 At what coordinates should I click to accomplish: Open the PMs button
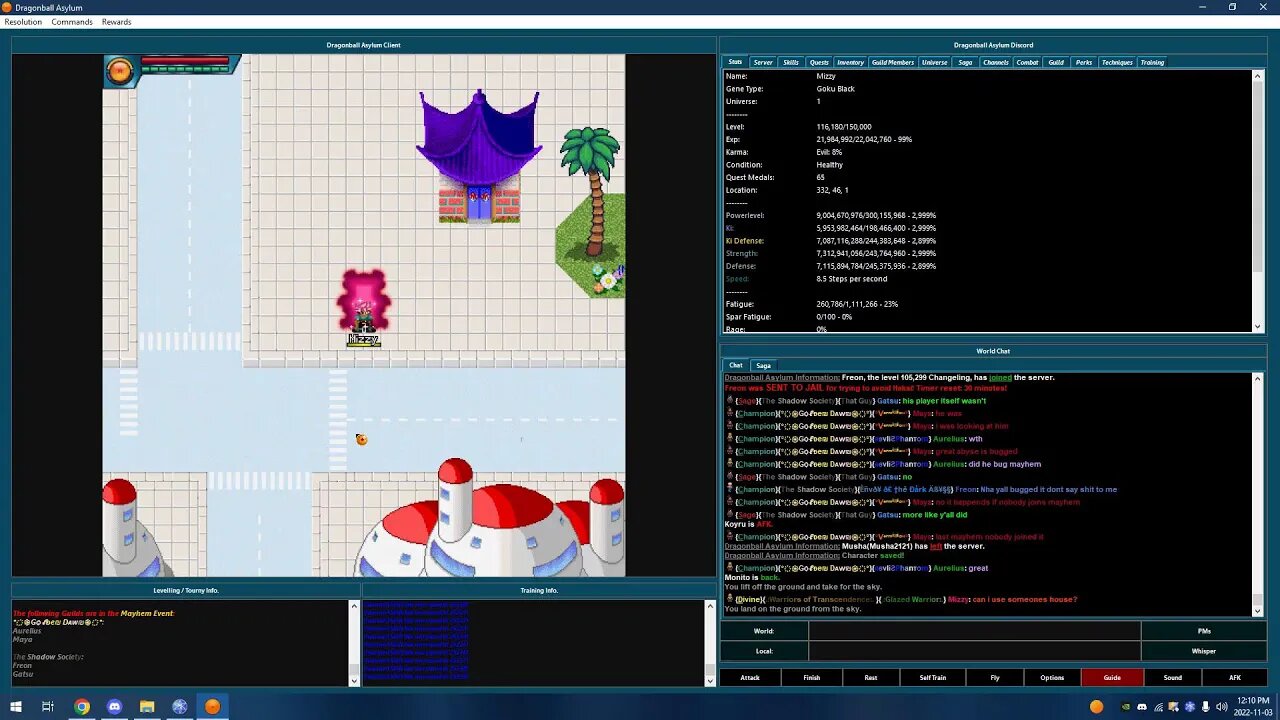1204,631
